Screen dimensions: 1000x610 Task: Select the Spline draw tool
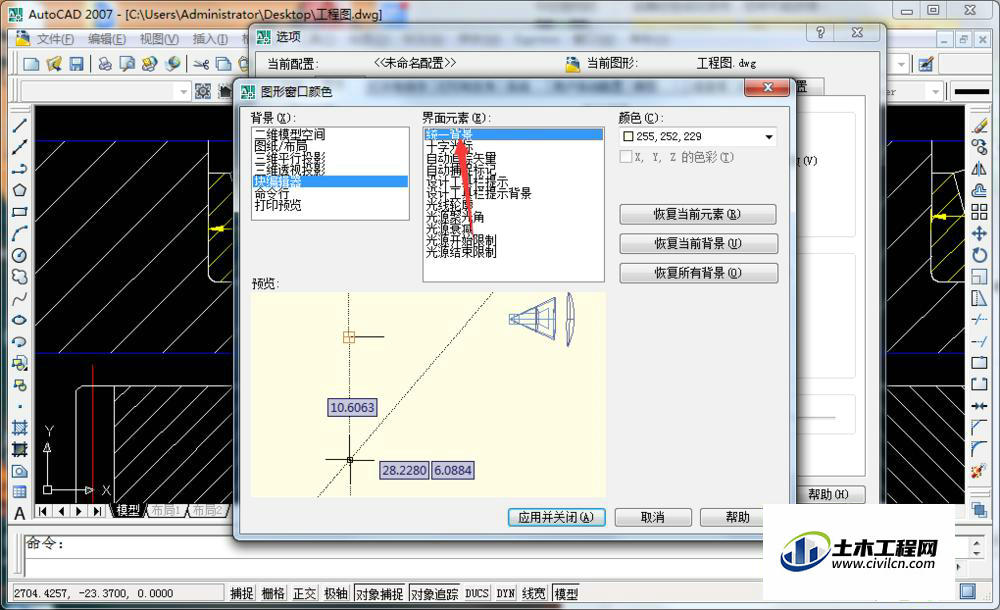[x=19, y=299]
